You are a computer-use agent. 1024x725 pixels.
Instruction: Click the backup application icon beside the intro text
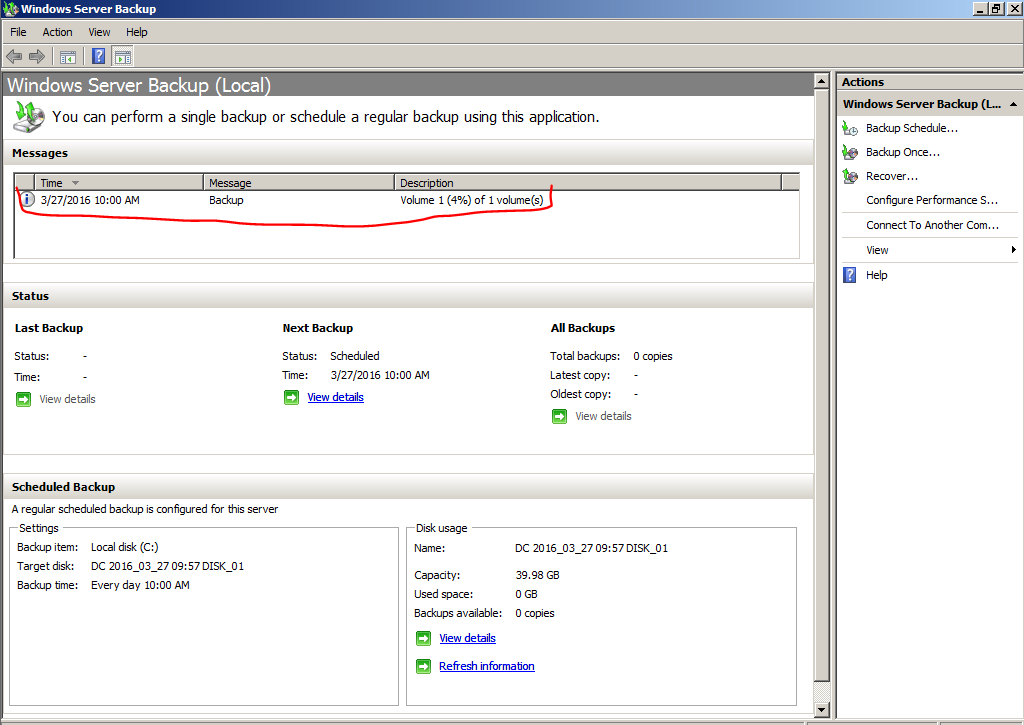[29, 117]
